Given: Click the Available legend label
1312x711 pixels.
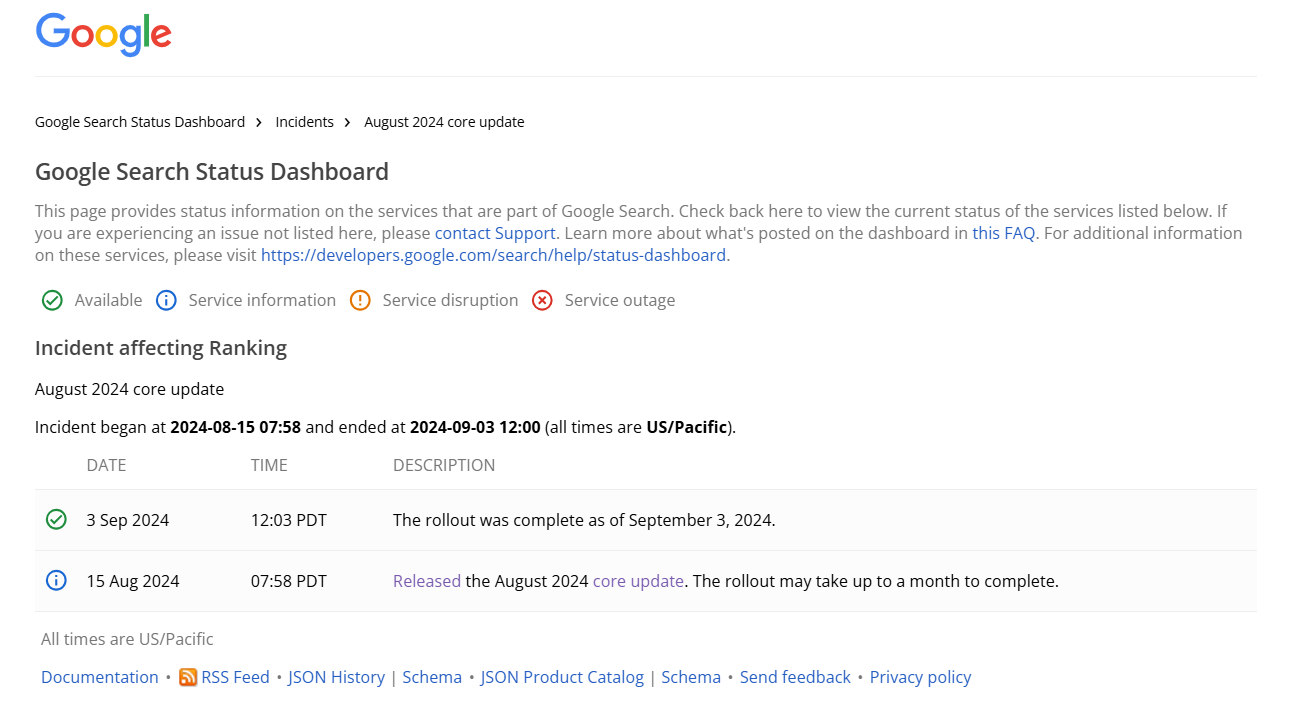Looking at the screenshot, I should [108, 300].
